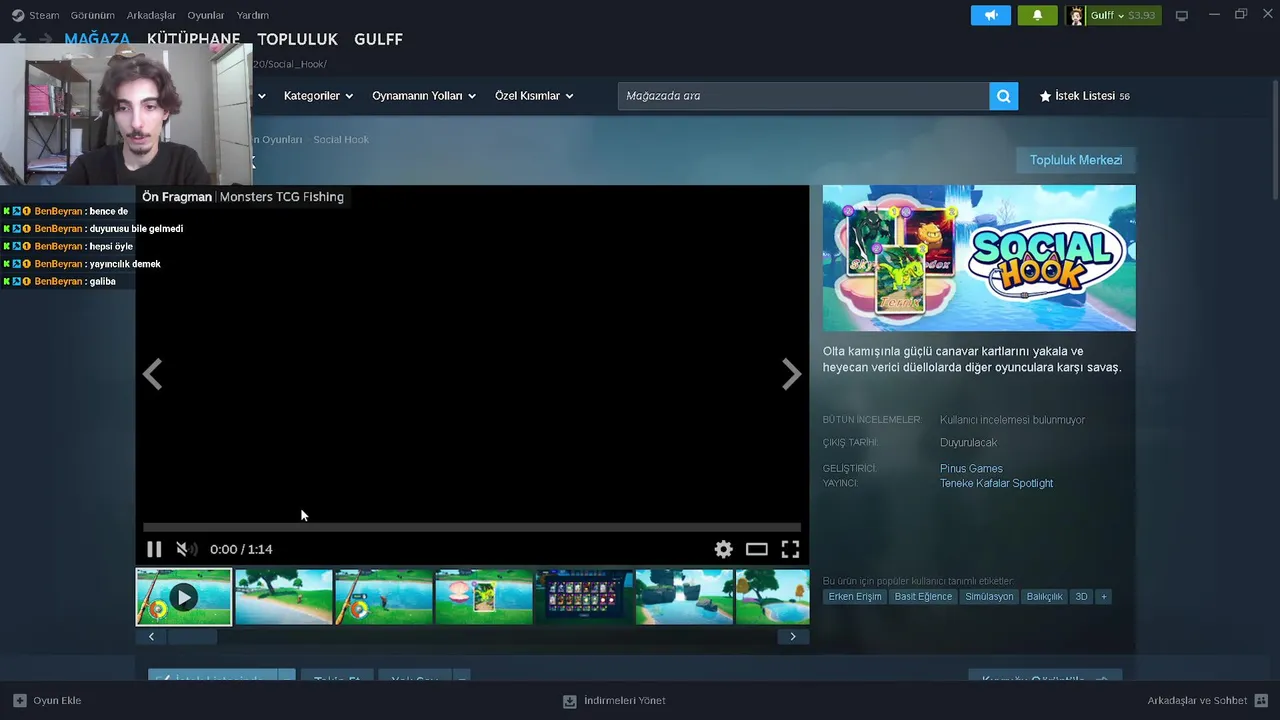
Task: Click Arkadaşlar ve Sohbet label
Action: coord(1197,701)
